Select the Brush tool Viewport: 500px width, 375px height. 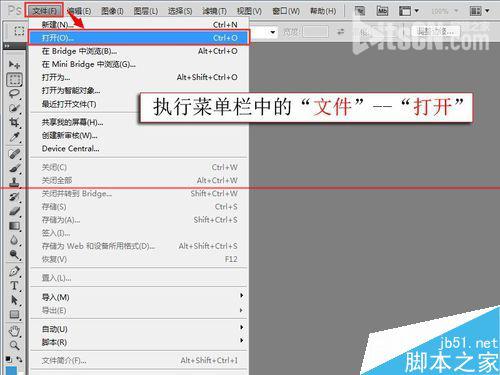(x=14, y=168)
